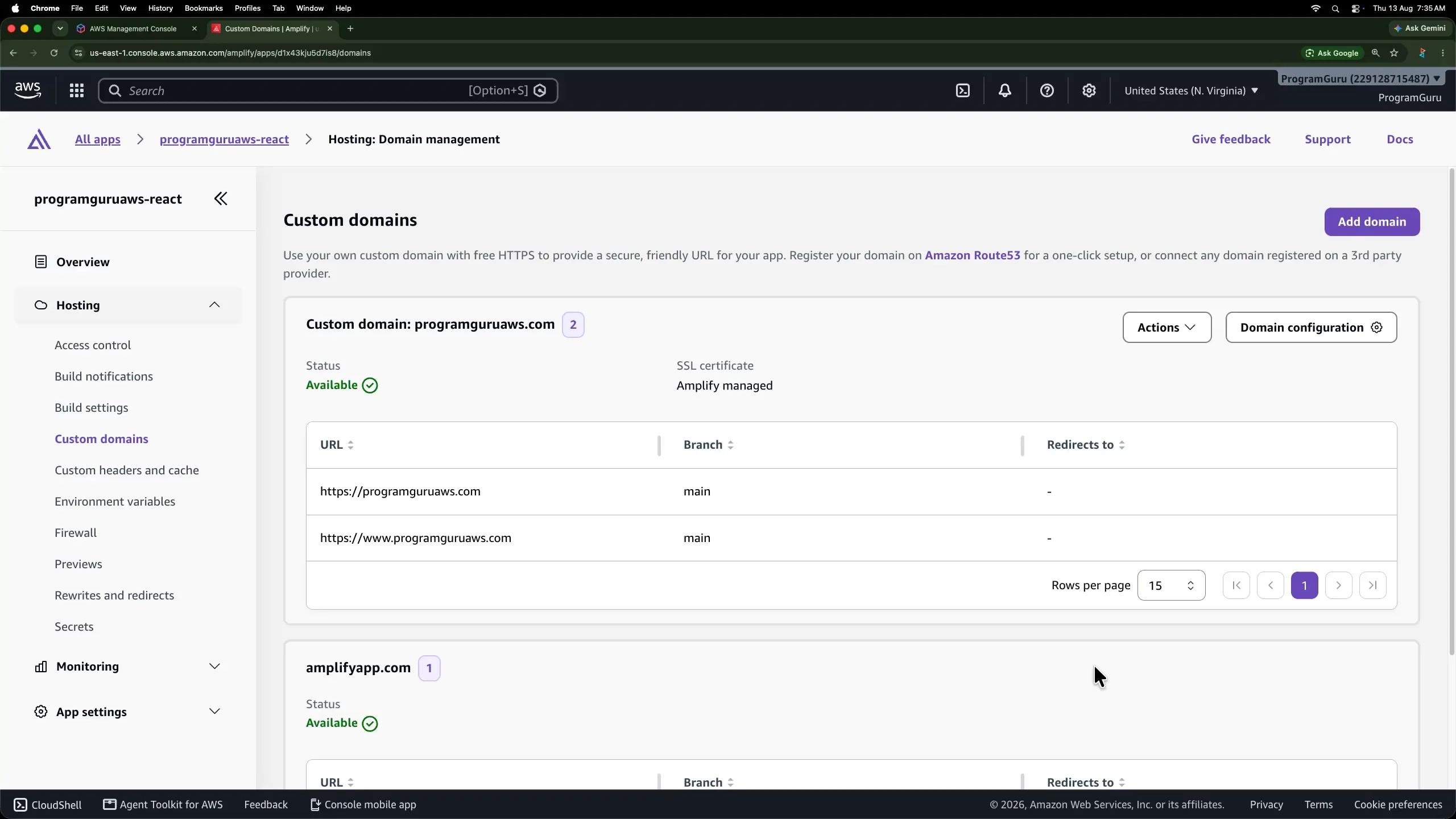Click the Amplify logo icon

39,139
